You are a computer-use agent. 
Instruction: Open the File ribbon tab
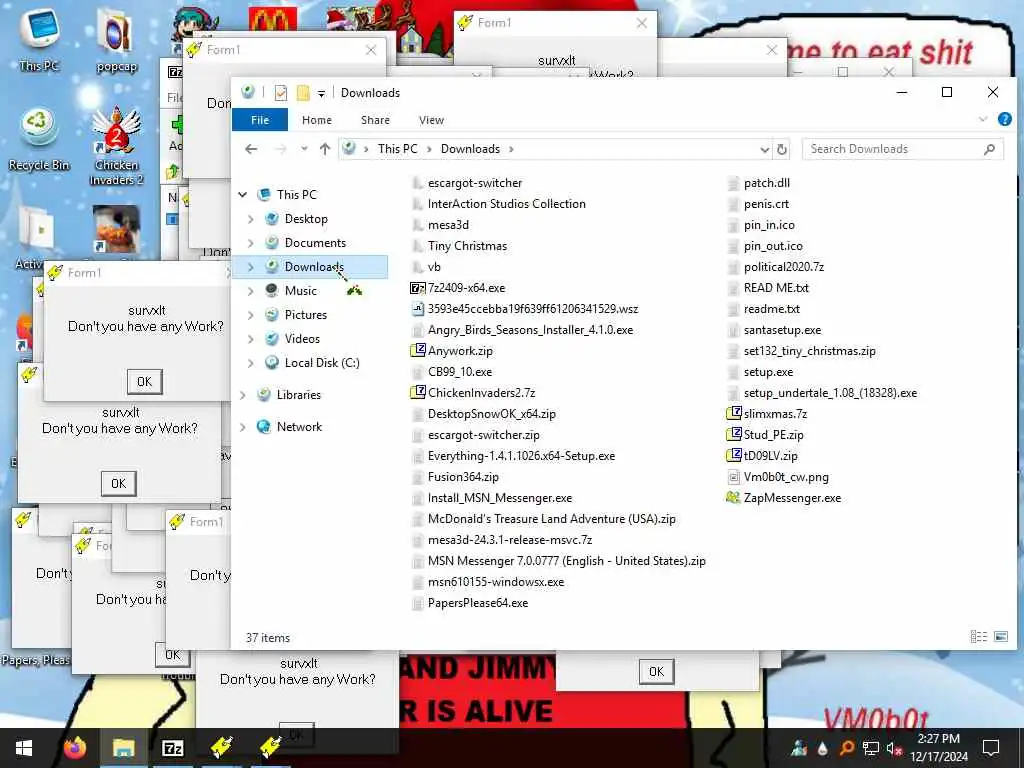click(260, 120)
